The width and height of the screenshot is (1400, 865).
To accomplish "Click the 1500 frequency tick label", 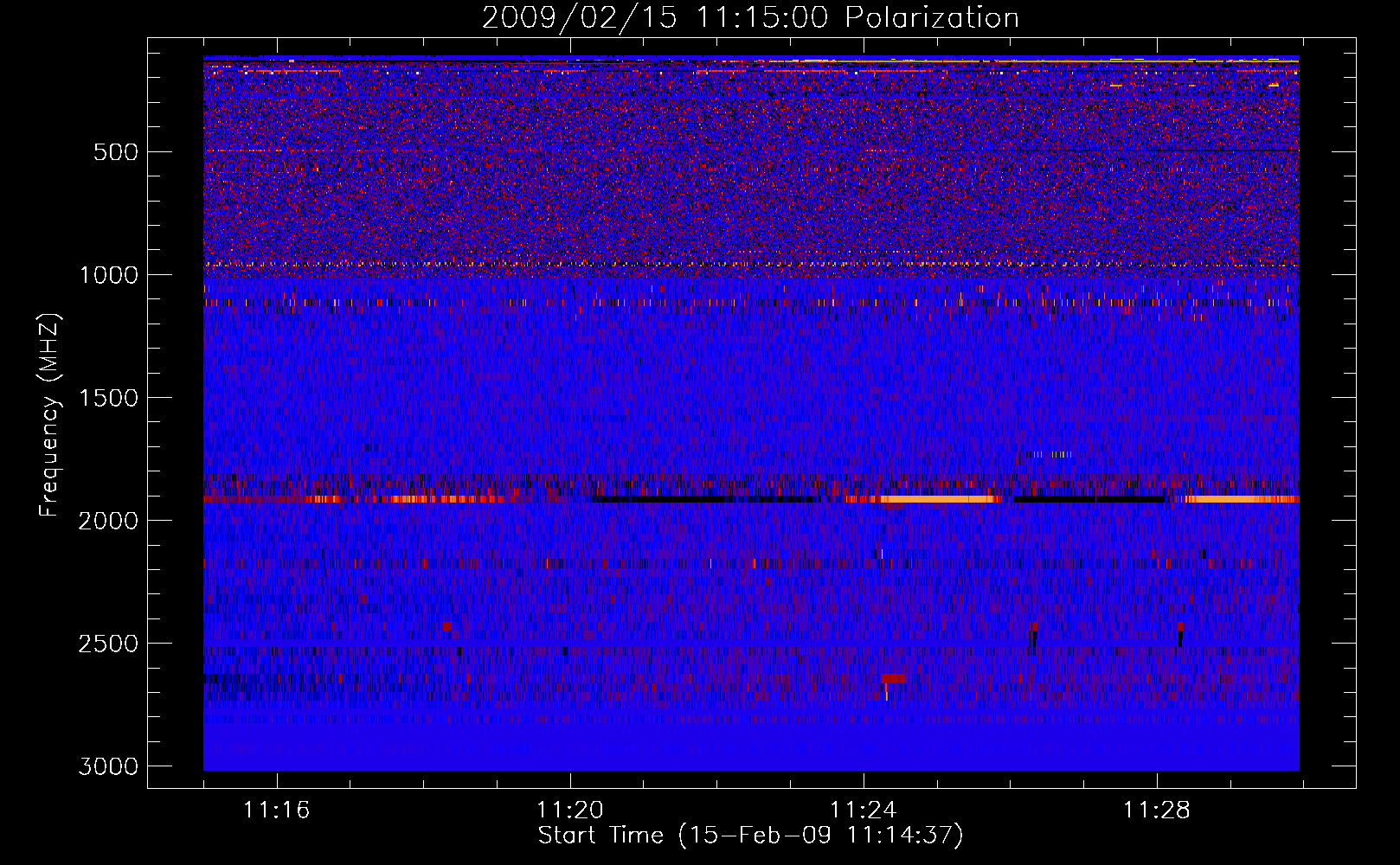I will (x=108, y=398).
